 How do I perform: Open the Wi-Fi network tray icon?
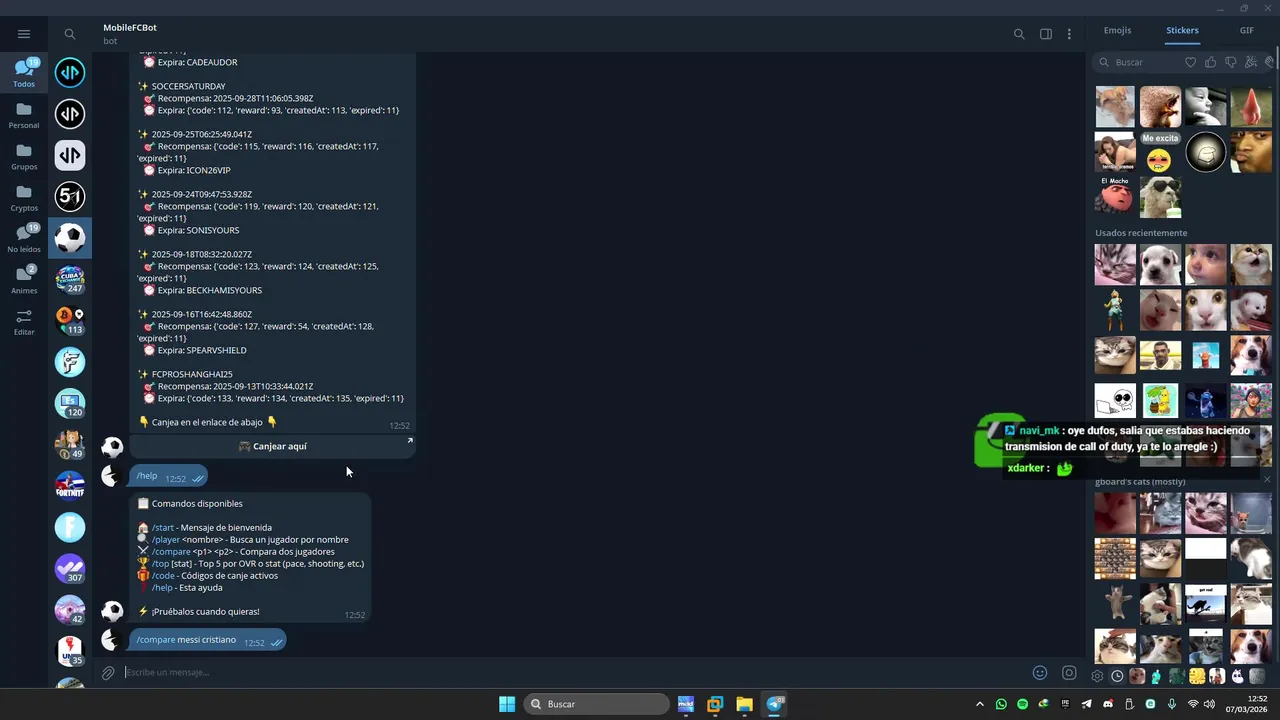[1193, 704]
